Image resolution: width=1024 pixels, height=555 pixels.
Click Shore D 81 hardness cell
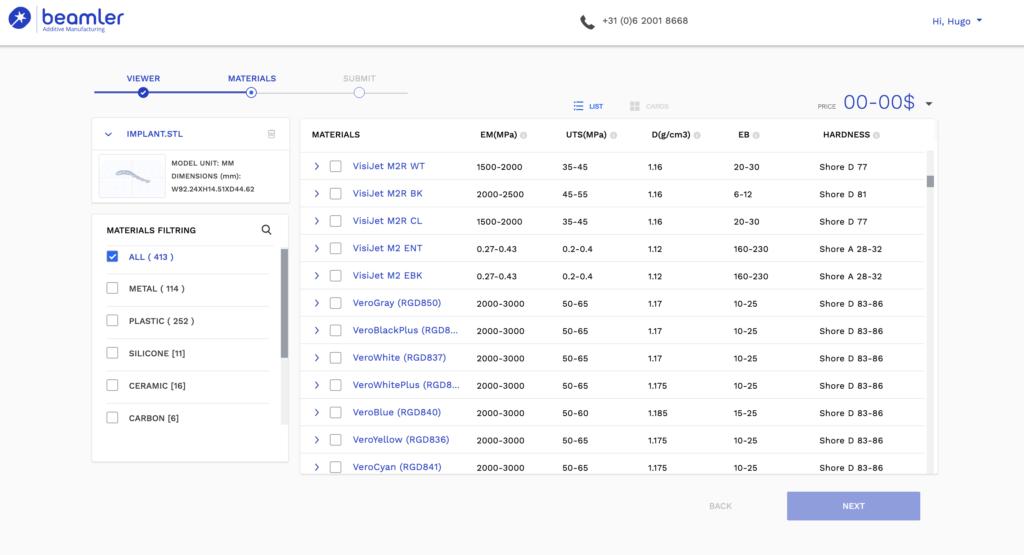[842, 194]
